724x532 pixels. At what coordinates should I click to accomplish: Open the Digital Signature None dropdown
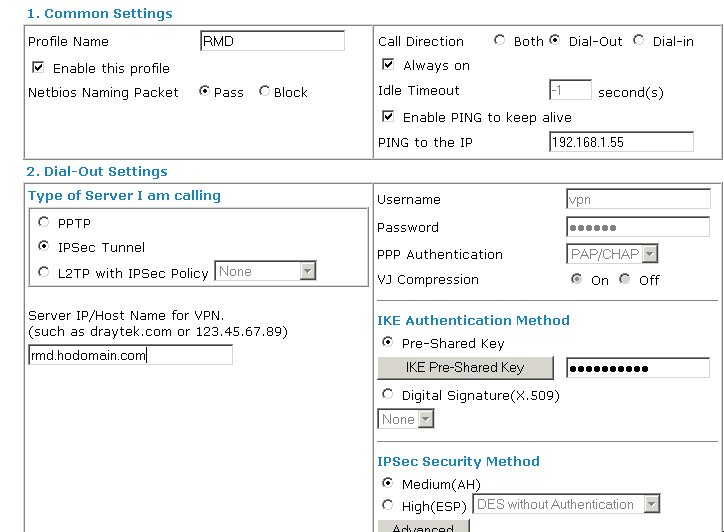click(406, 419)
